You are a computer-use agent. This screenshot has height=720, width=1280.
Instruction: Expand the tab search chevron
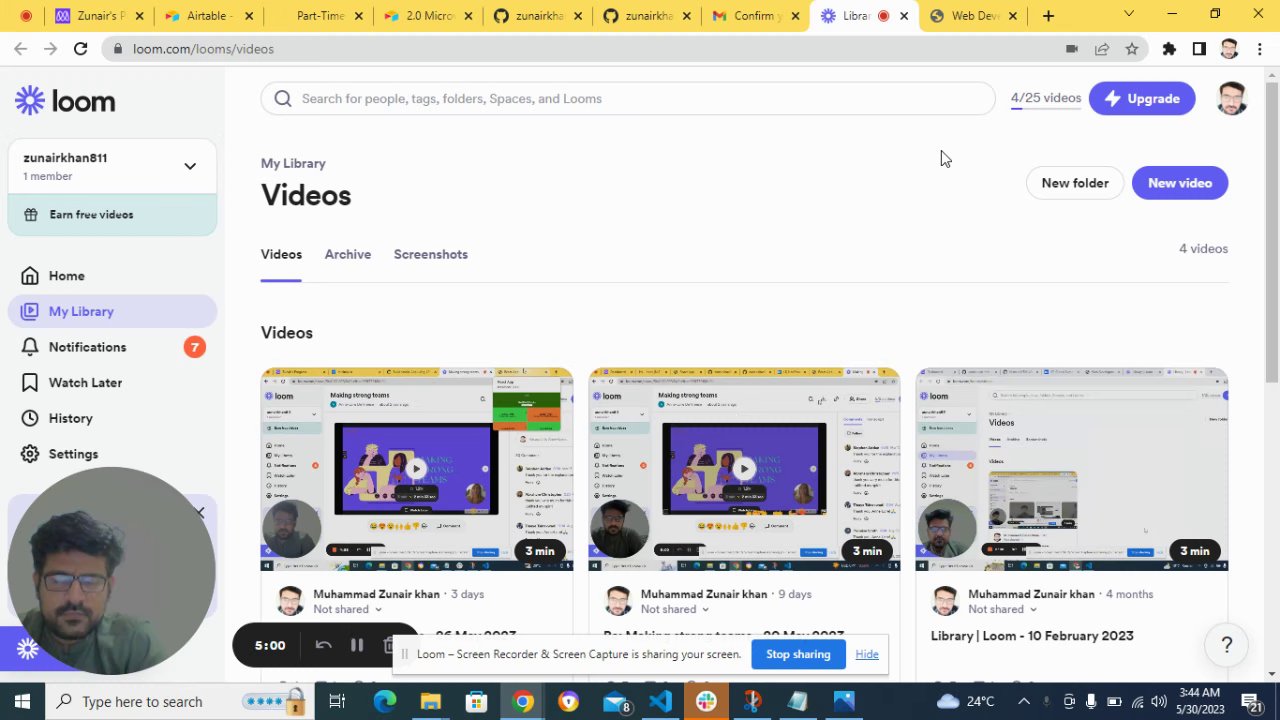(x=1129, y=14)
